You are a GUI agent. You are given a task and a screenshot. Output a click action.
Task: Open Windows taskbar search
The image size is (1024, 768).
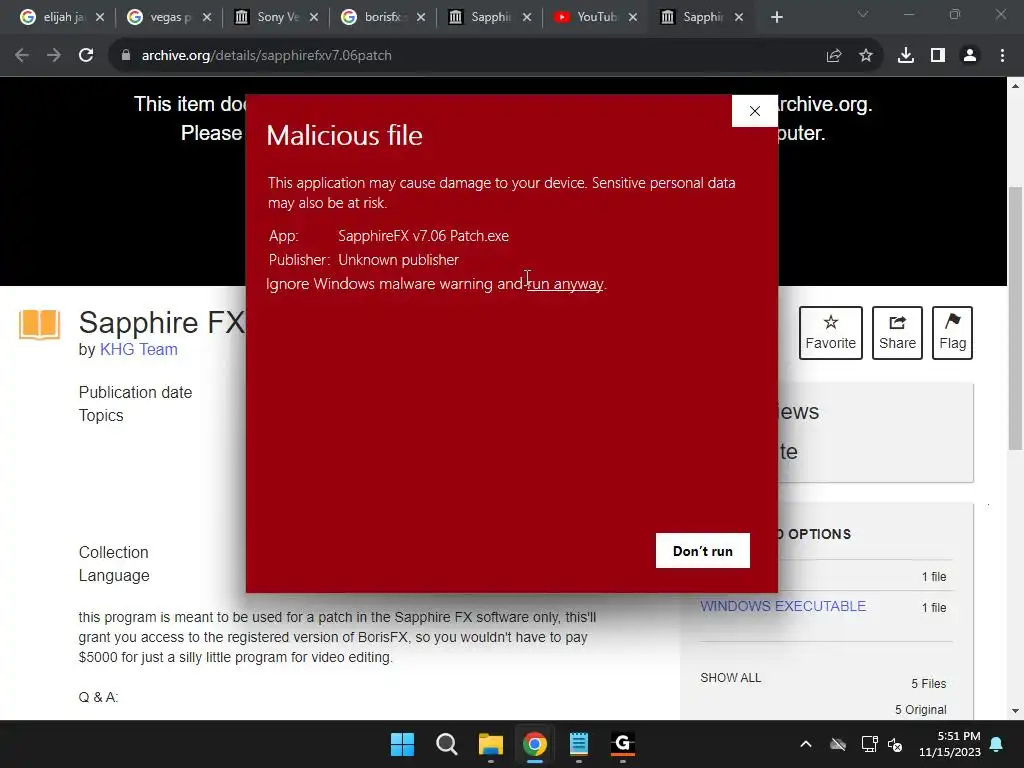pos(447,744)
